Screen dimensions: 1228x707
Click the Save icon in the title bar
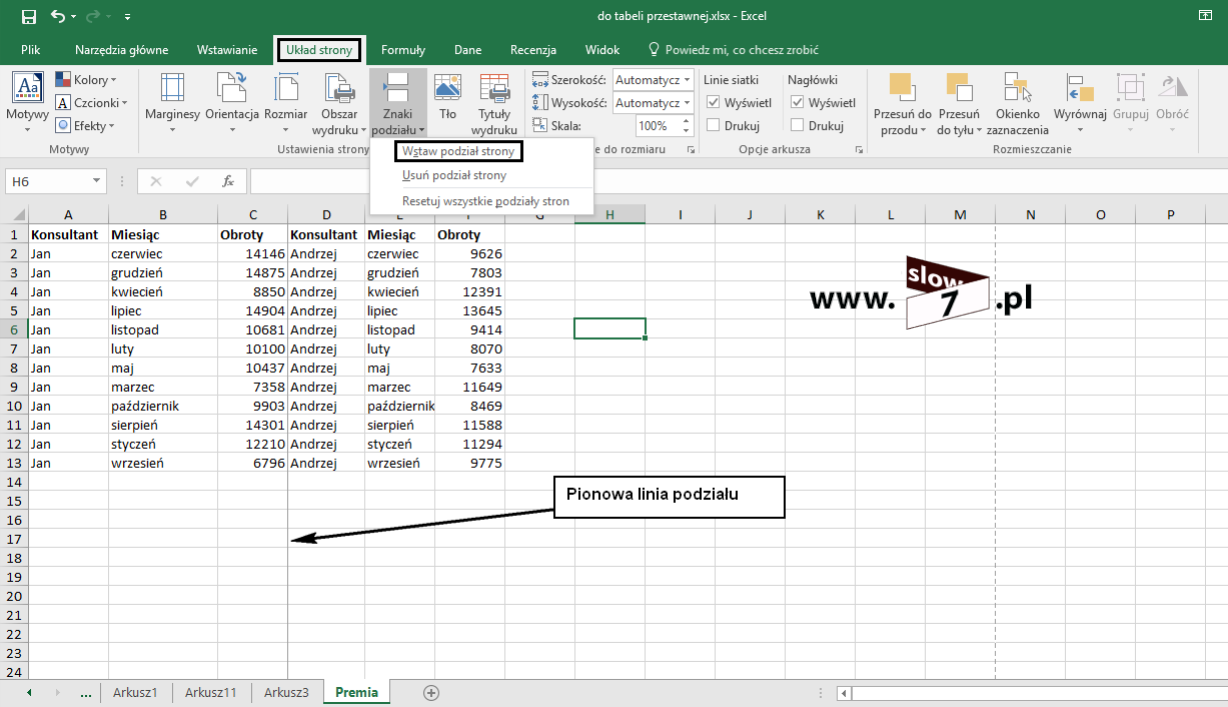[x=28, y=17]
